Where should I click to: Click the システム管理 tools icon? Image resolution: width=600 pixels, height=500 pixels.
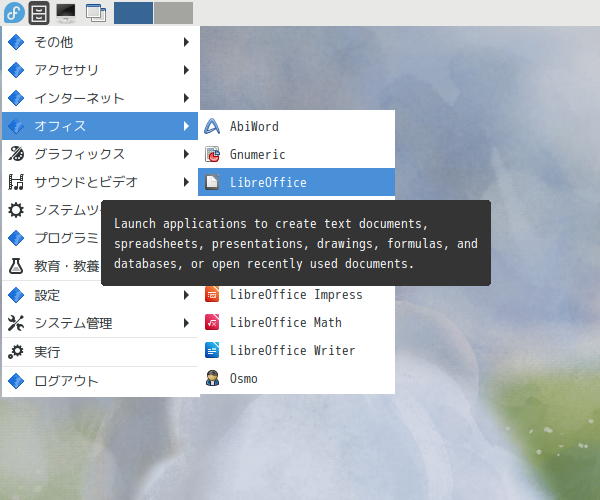tap(16, 323)
